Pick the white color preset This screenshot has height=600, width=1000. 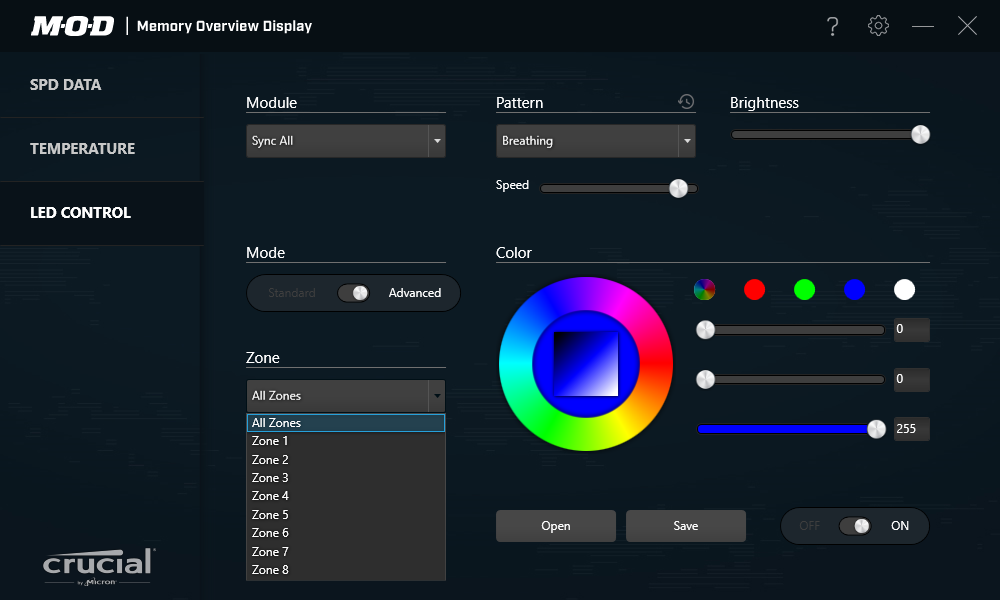904,290
